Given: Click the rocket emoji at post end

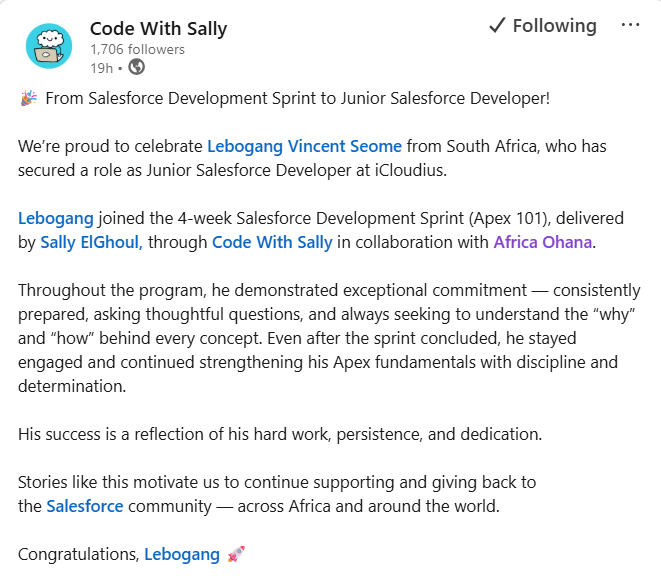Looking at the screenshot, I should (x=236, y=554).
